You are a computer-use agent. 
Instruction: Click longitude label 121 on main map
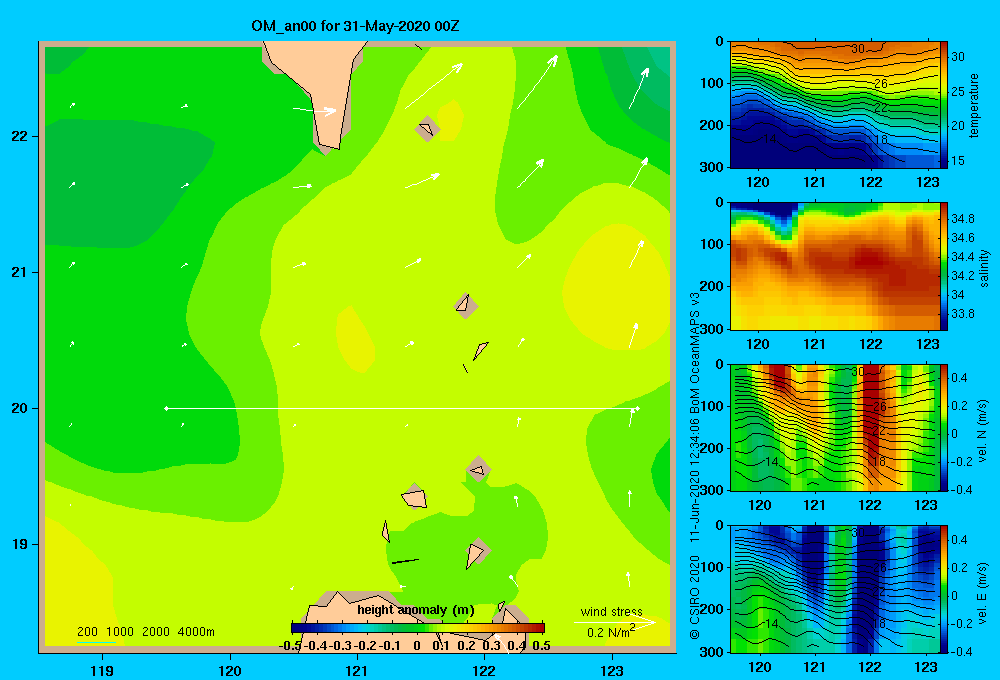click(x=357, y=670)
